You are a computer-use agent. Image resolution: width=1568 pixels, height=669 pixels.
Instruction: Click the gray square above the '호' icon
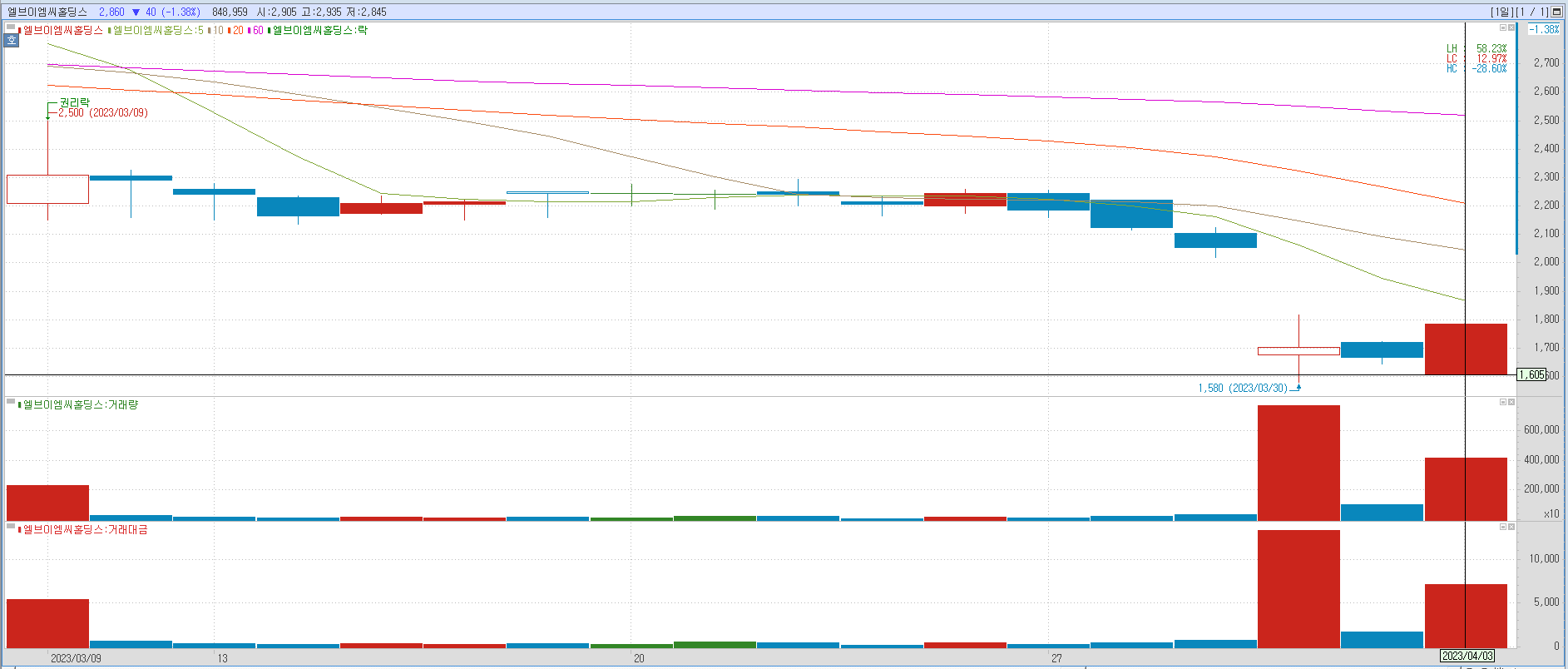[12, 28]
